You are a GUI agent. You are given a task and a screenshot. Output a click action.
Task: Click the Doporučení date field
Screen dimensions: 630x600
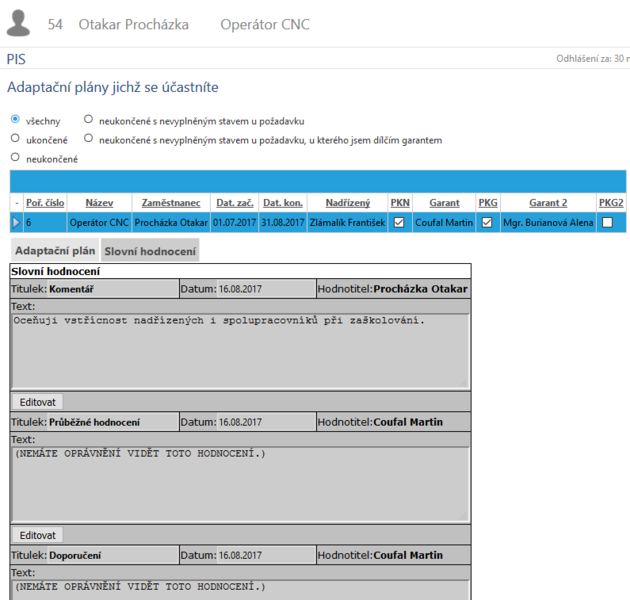[x=266, y=555]
